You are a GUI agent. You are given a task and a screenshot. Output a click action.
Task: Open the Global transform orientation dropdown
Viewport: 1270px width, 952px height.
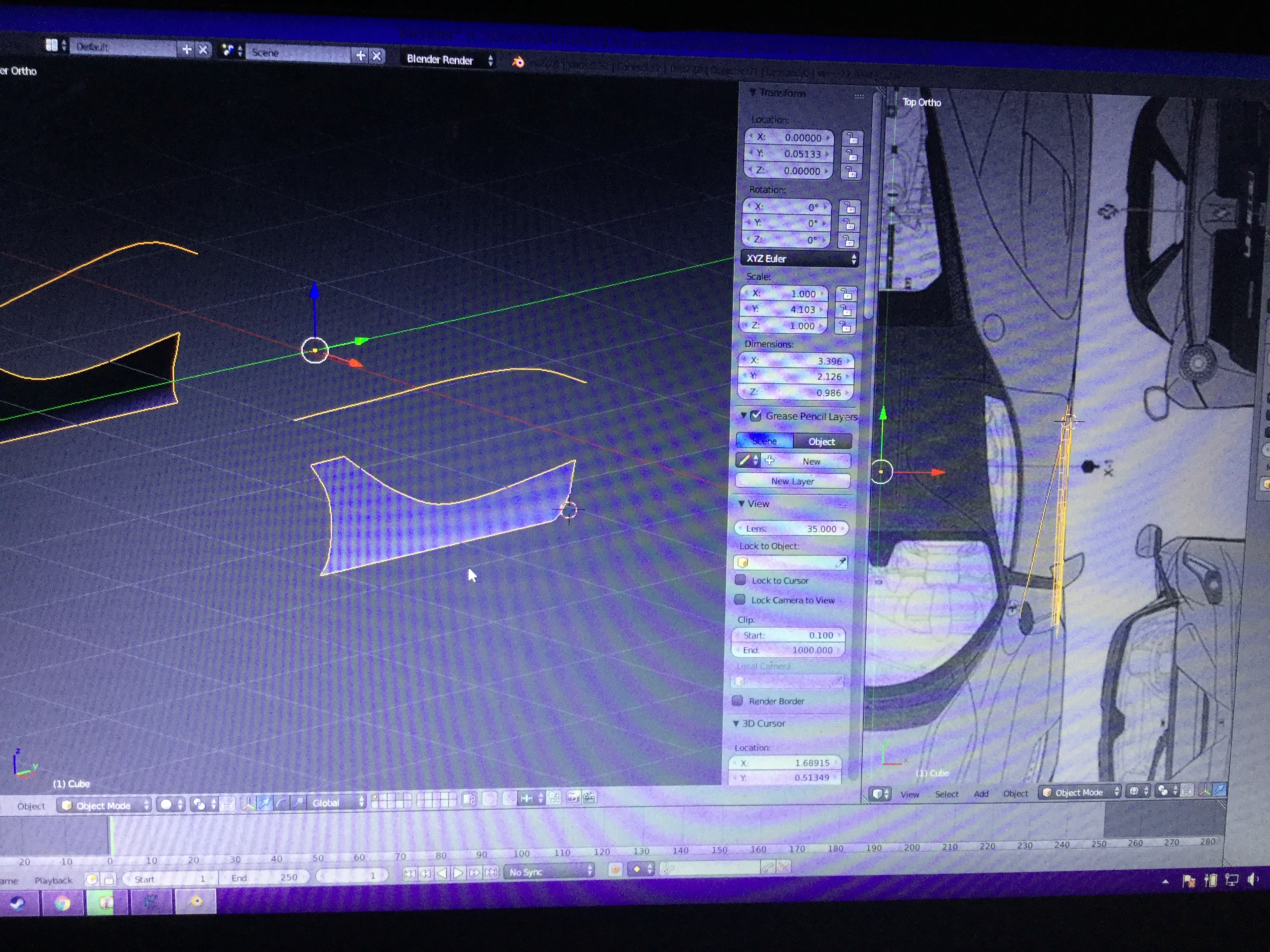click(337, 802)
